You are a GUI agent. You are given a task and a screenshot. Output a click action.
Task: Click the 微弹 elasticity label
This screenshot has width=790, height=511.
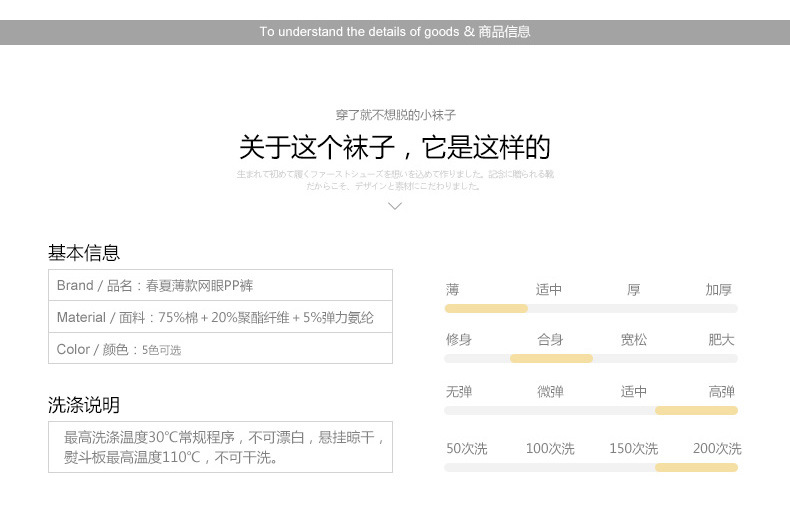point(550,392)
